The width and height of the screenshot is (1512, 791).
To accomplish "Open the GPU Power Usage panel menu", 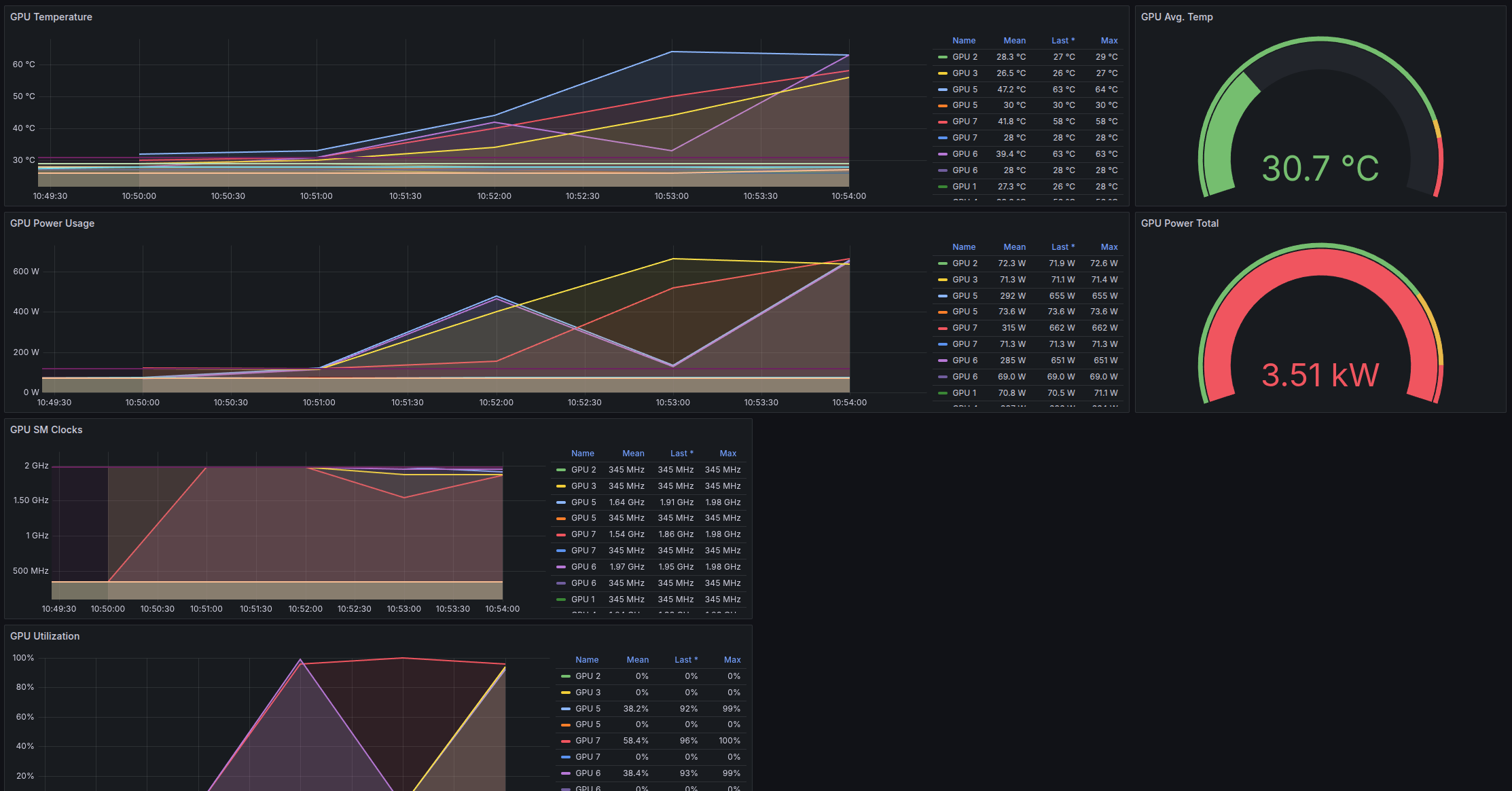I will point(52,223).
